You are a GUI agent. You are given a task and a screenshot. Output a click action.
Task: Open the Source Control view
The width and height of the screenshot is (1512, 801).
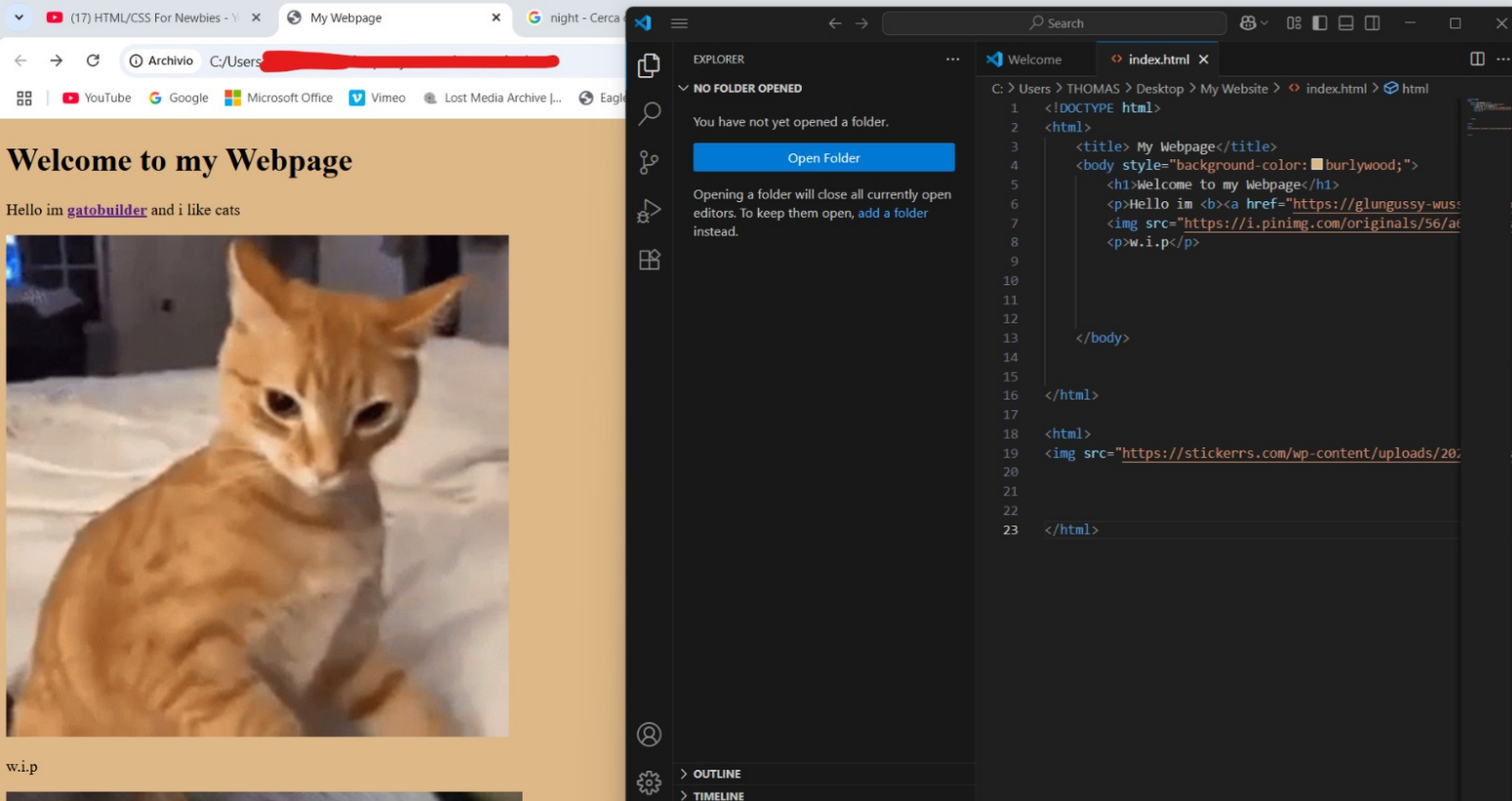pos(649,162)
